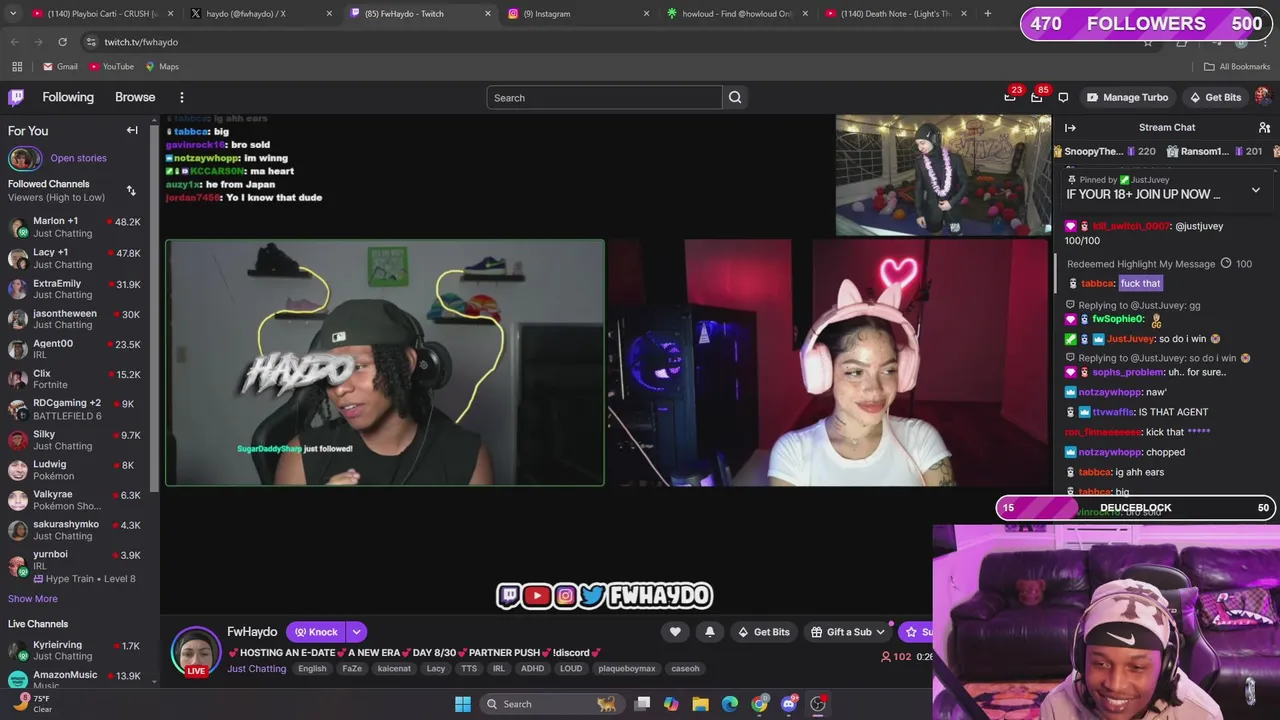Open Kyrieirving's live channel in the sidebar
1280x720 pixels.
coord(75,650)
